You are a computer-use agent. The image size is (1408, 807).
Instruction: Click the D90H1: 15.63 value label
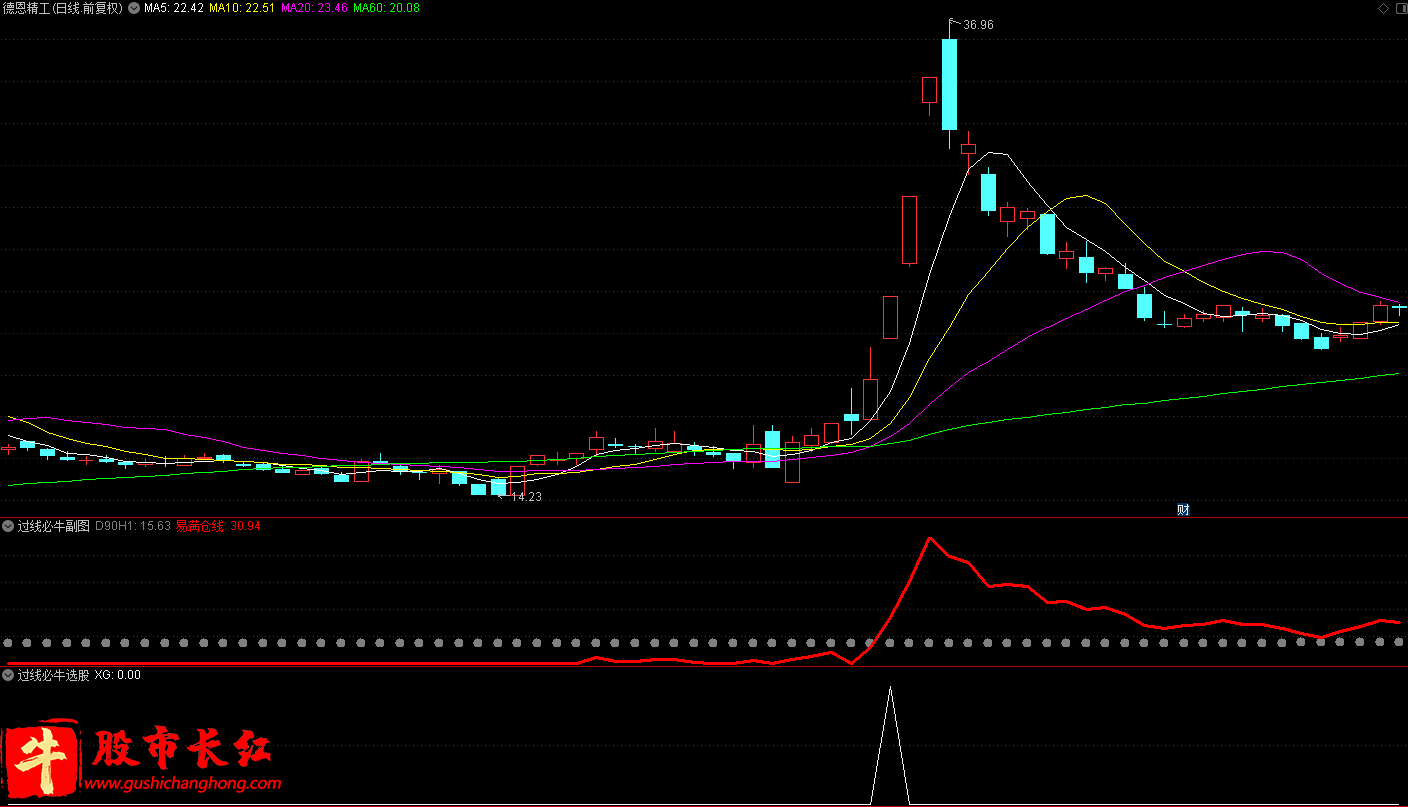[132, 525]
